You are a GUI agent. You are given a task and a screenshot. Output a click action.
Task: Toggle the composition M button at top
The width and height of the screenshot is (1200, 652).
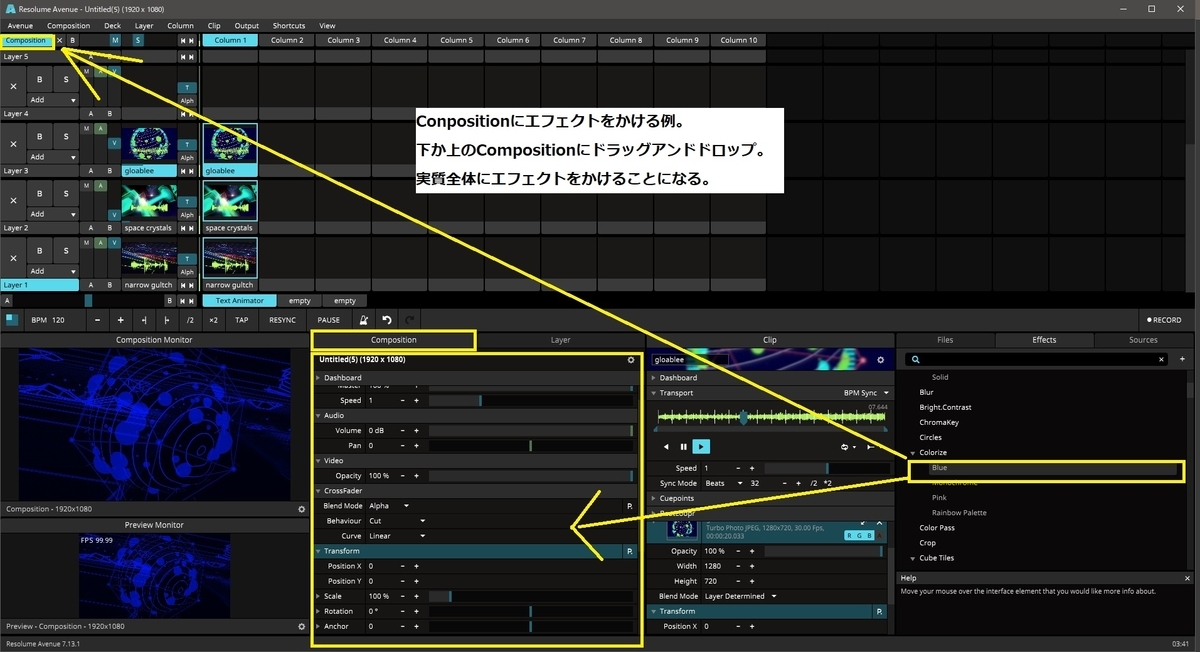(115, 40)
